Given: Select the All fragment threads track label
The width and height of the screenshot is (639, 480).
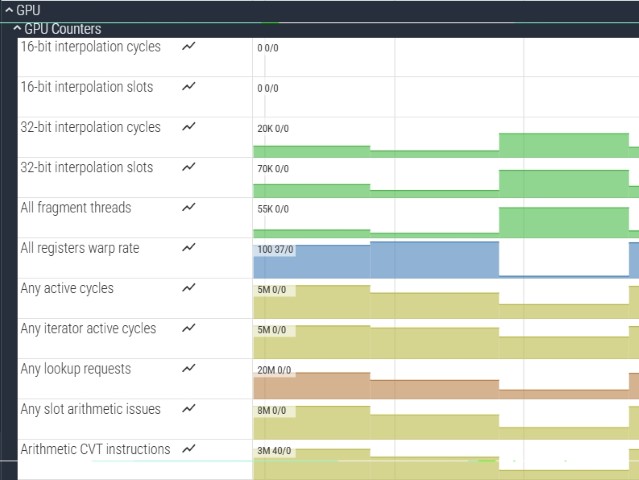Looking at the screenshot, I should [76, 208].
